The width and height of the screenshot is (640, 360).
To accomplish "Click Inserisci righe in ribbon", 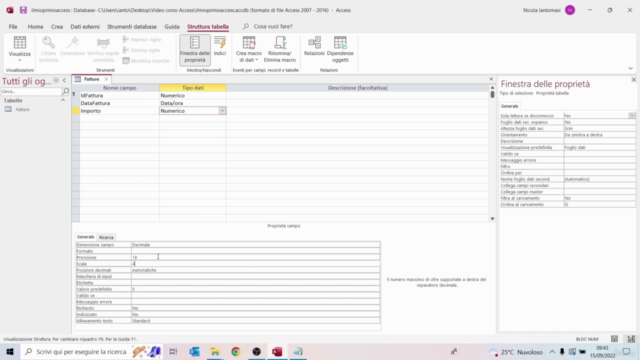I will click(x=142, y=40).
